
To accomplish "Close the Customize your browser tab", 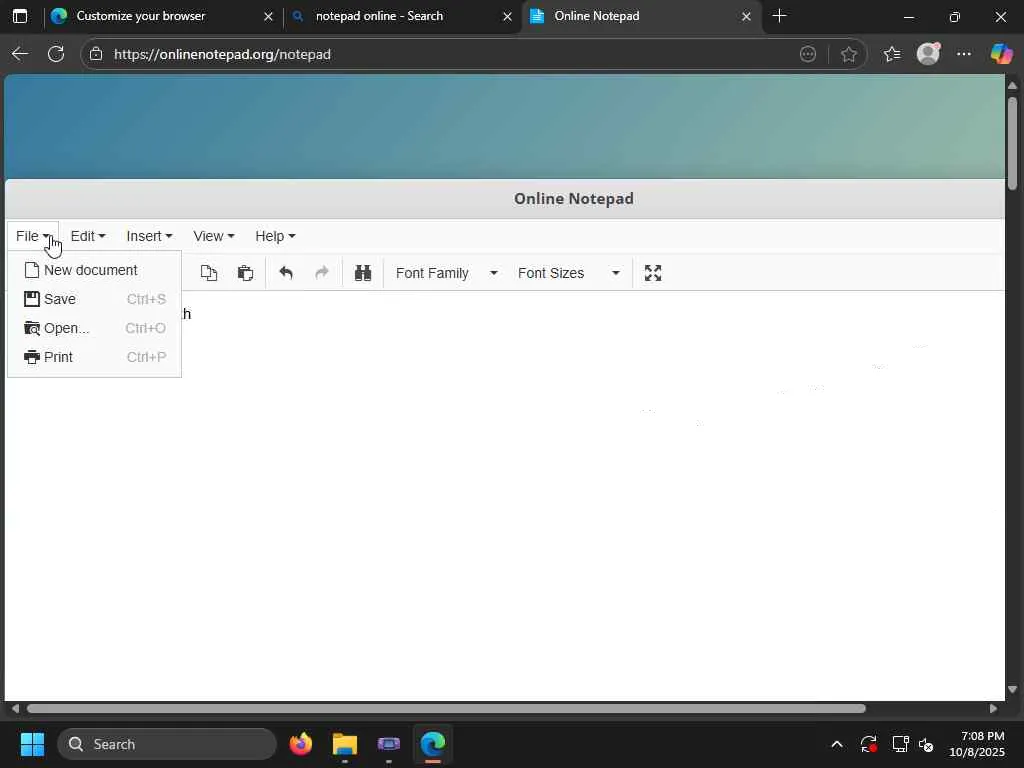I will tap(268, 17).
